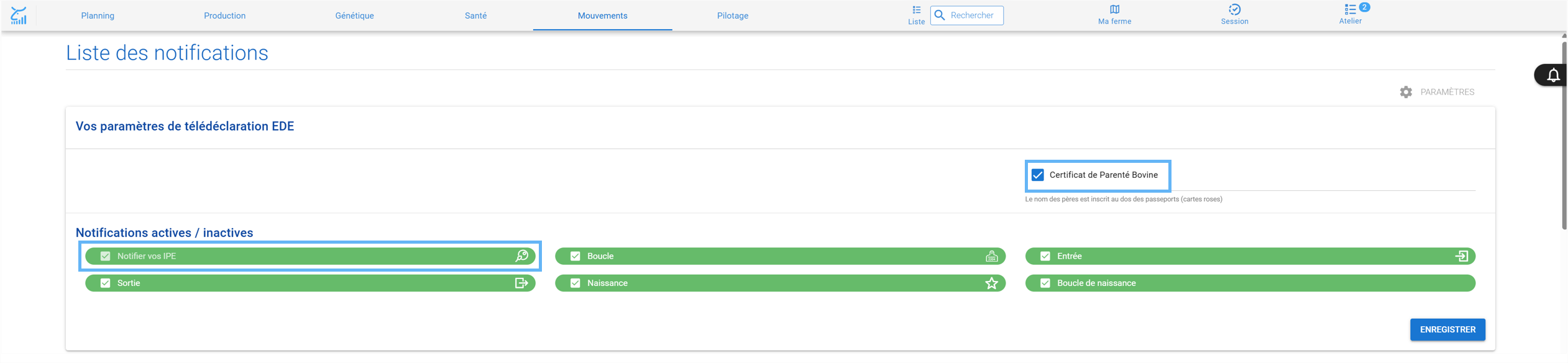Viewport: 1568px width, 363px height.
Task: Click the 'Liste des notifications' heading
Action: pyautogui.click(x=167, y=53)
